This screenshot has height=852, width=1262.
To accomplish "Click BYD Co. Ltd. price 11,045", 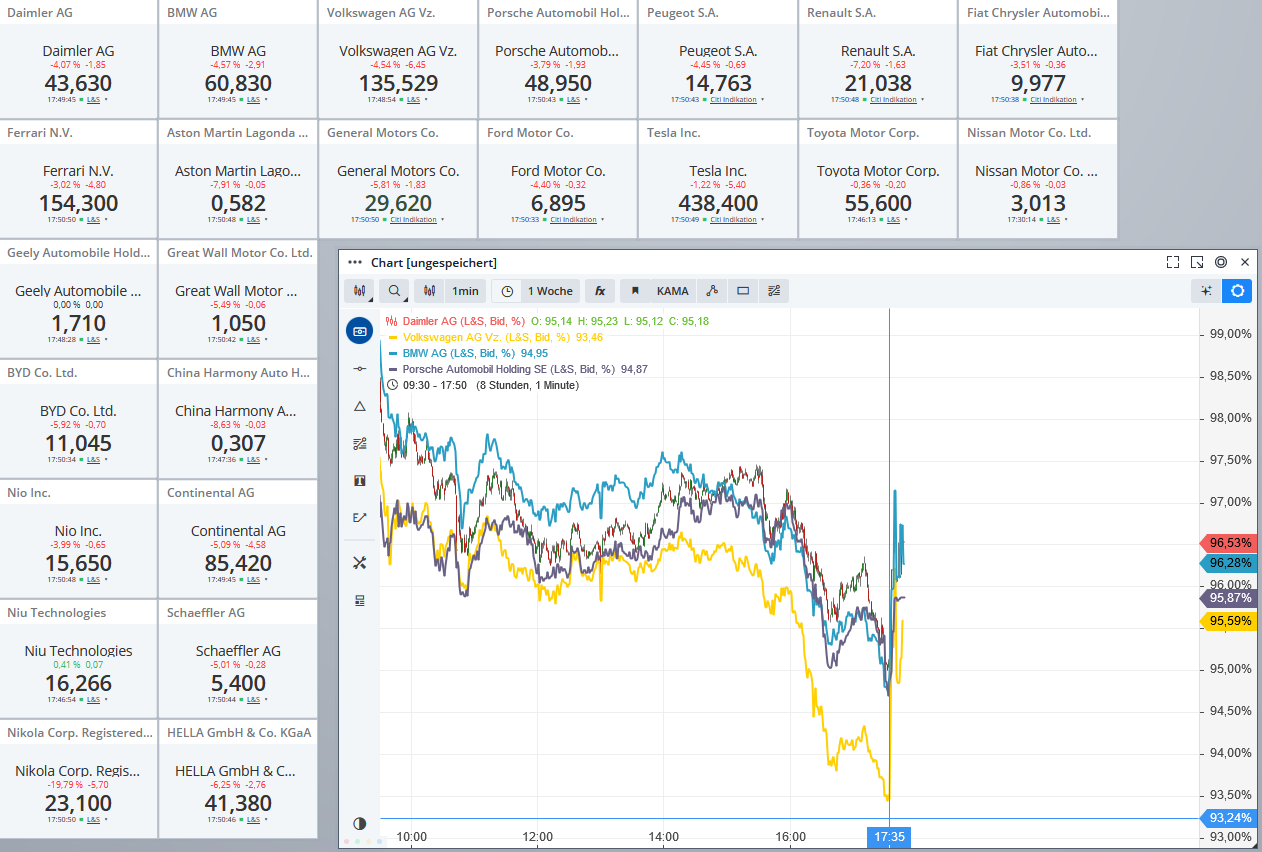I will tap(79, 443).
